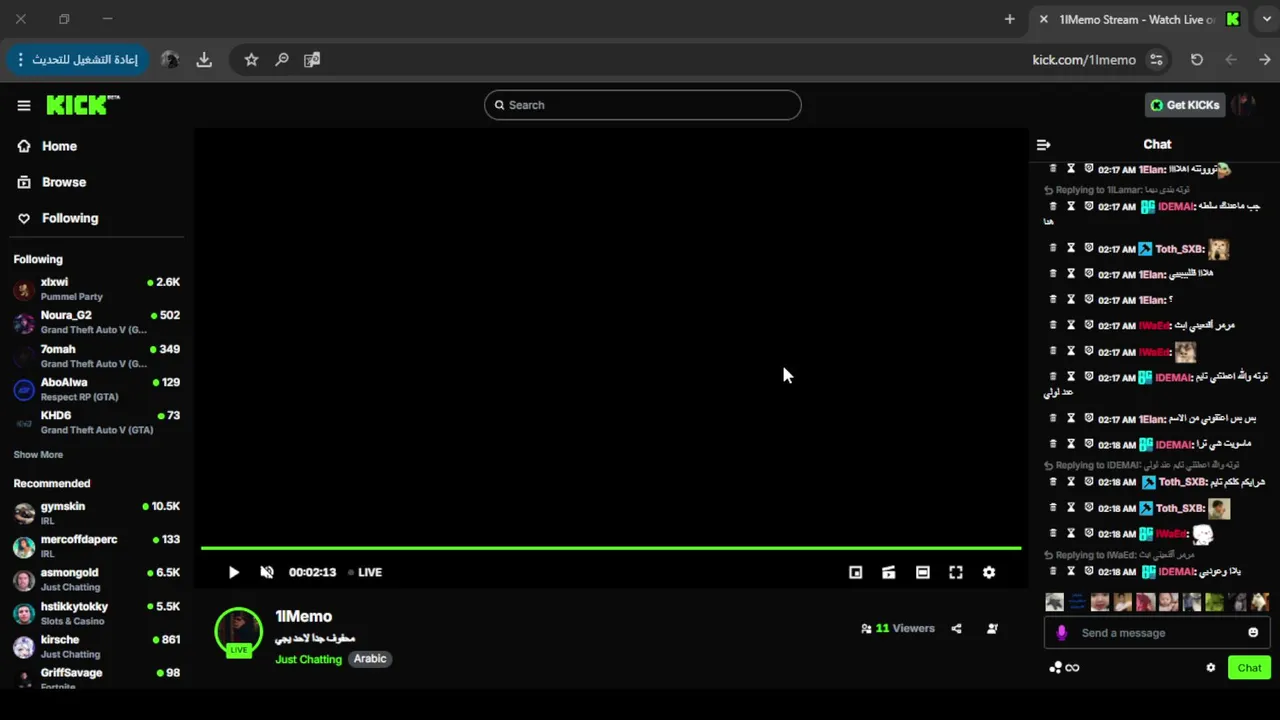The width and height of the screenshot is (1280, 720).
Task: Go to Home in sidebar
Action: point(59,146)
